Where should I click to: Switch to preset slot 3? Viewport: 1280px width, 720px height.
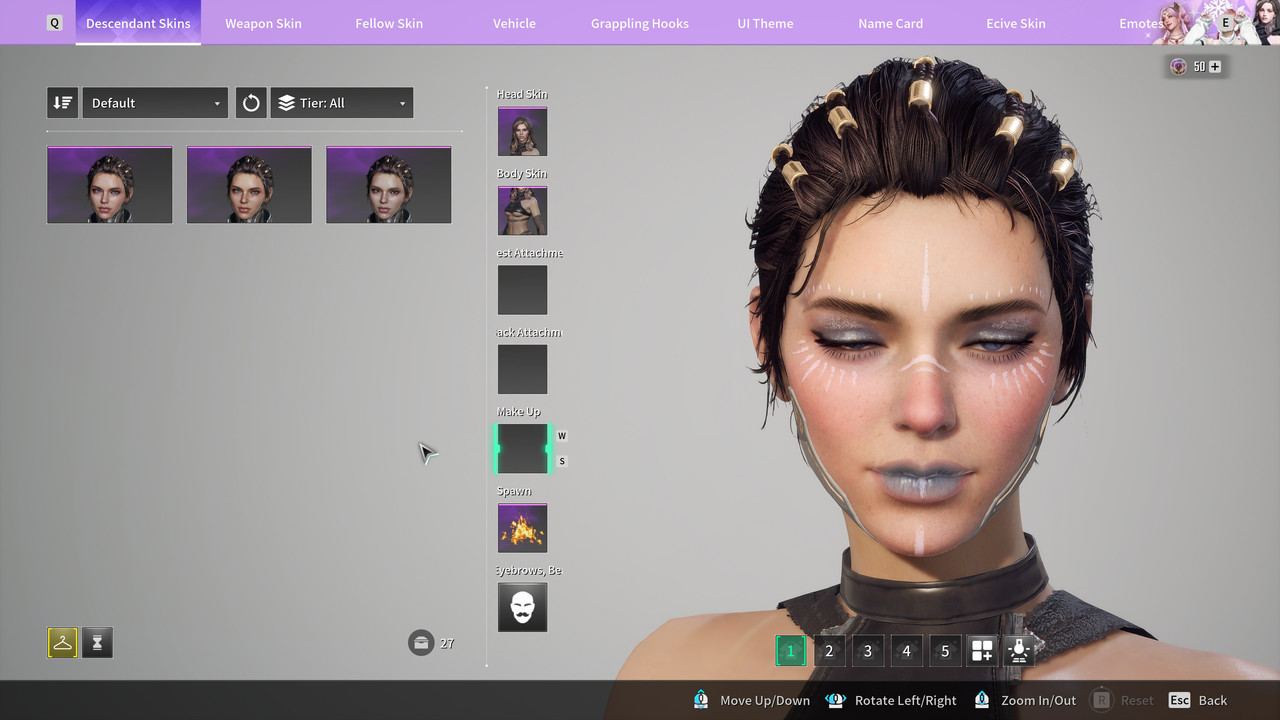[867, 651]
